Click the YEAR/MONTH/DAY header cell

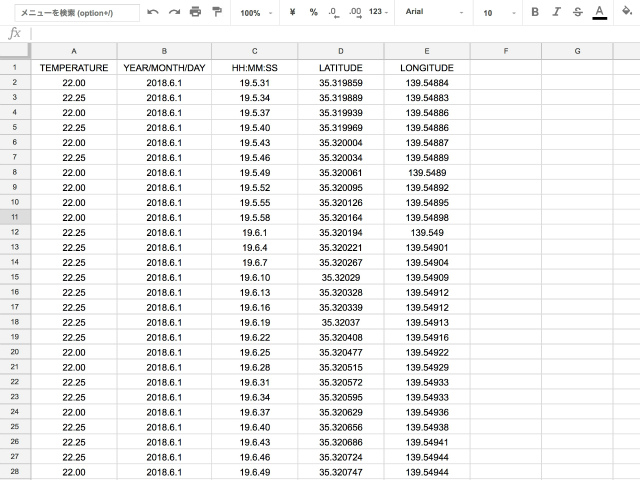click(164, 67)
